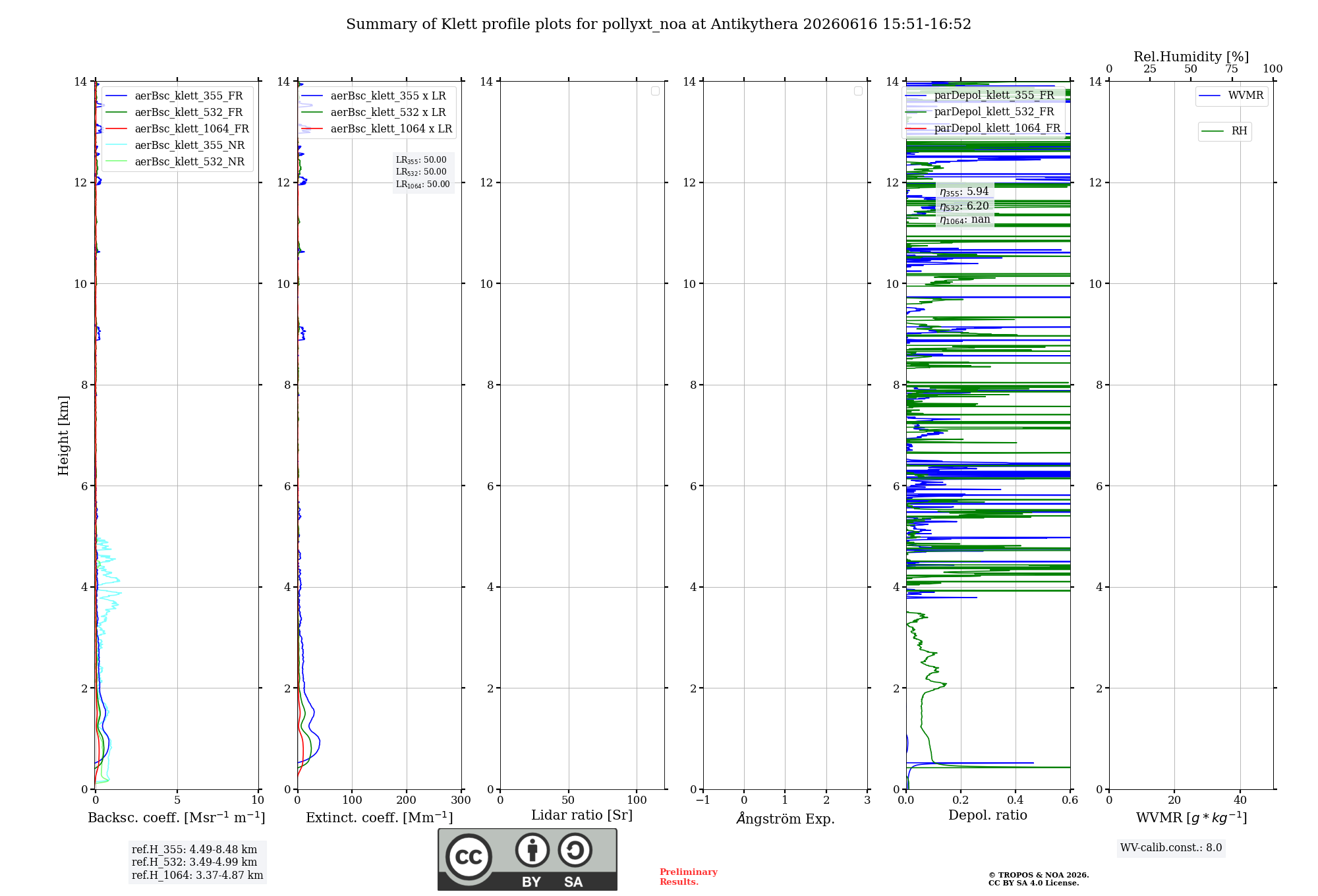The image size is (1318, 896).
Task: Click the Extinct. coeff. axis label
Action: pyautogui.click(x=380, y=818)
